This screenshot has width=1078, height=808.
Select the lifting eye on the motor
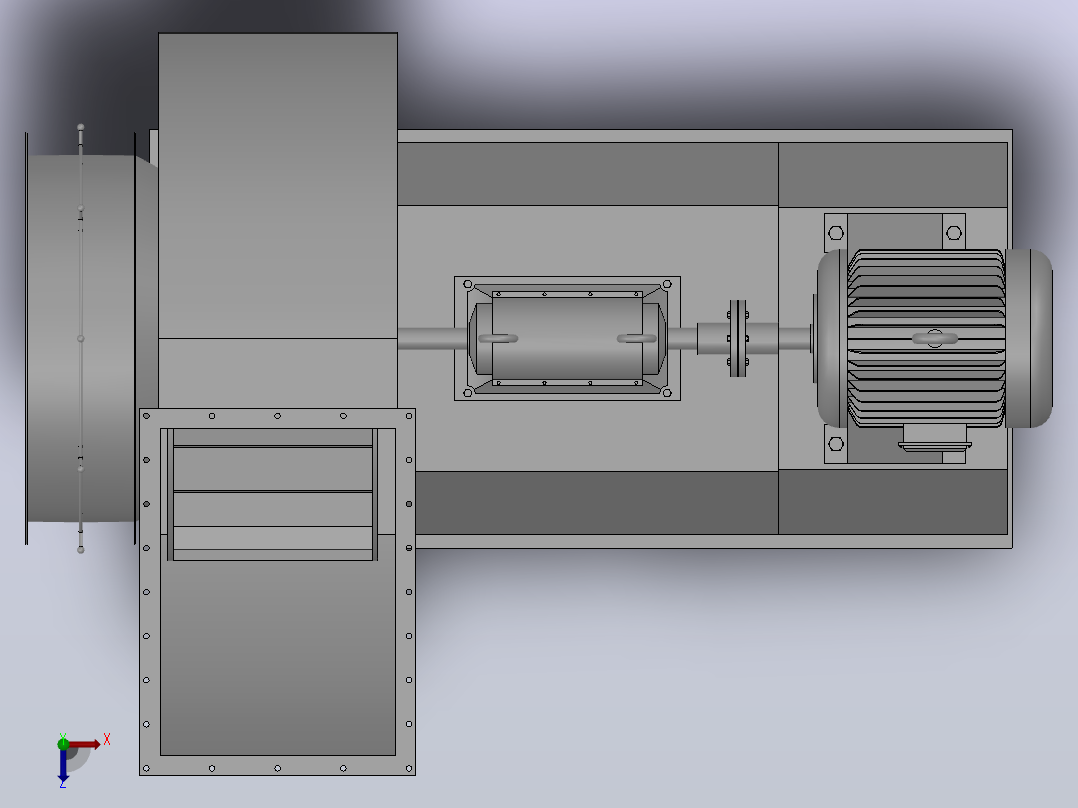935,338
